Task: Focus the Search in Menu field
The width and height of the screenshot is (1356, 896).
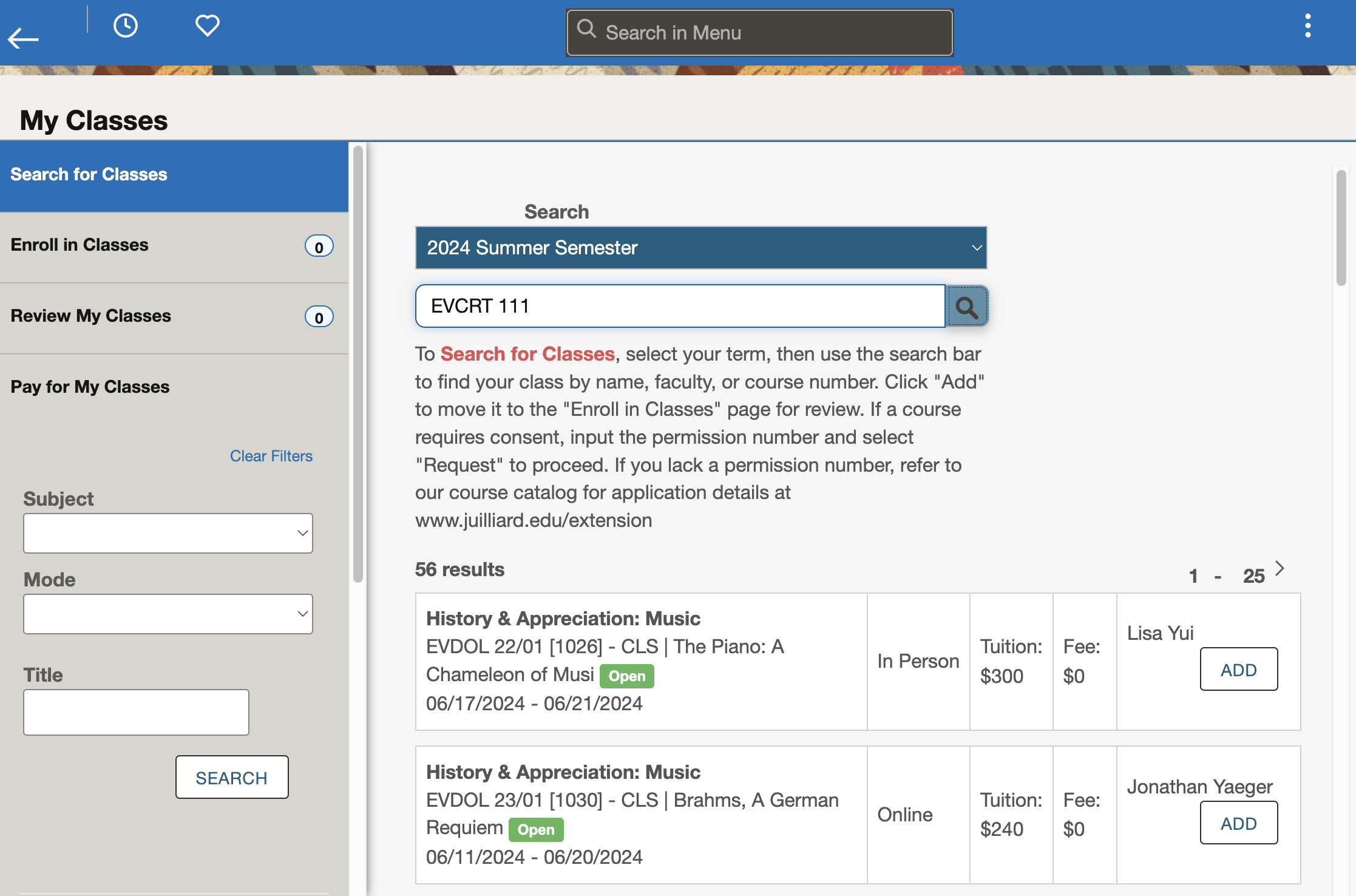Action: click(x=759, y=33)
